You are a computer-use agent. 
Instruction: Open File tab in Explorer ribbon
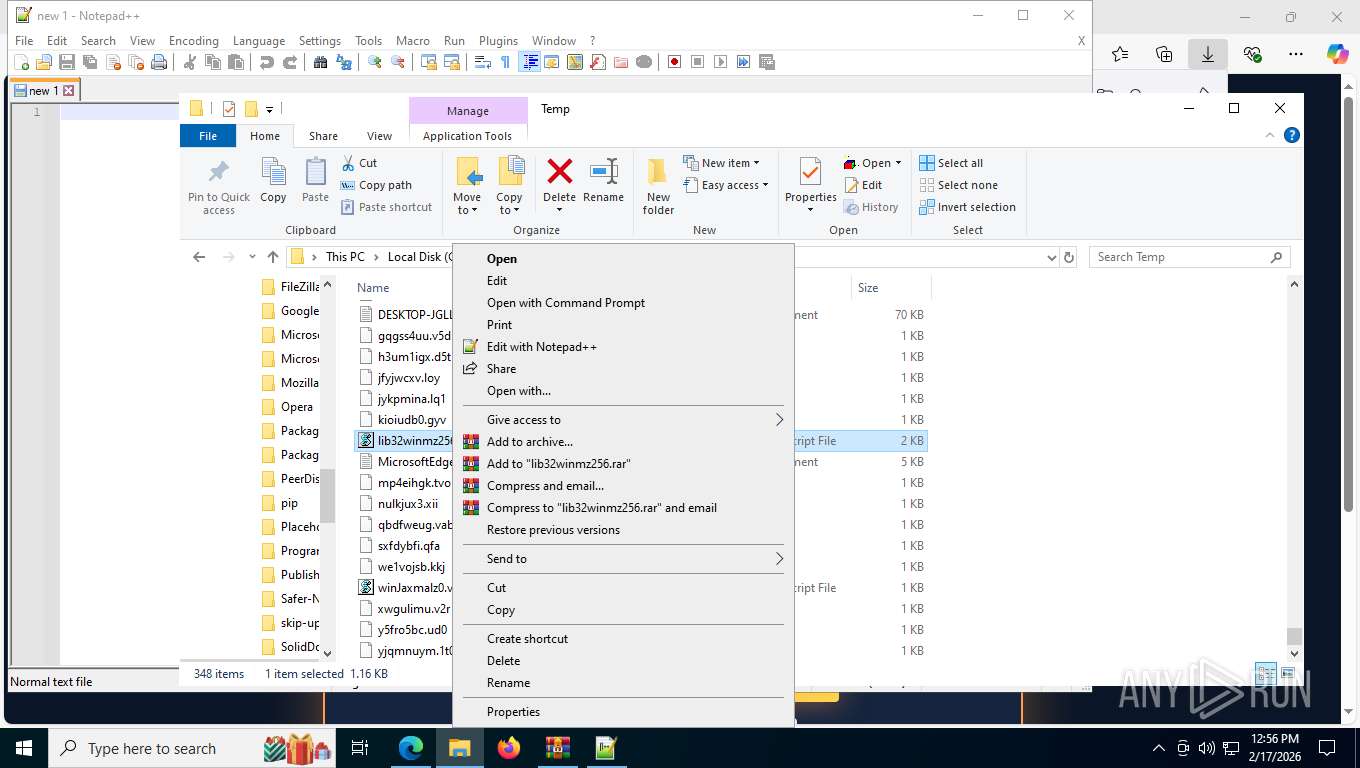click(208, 136)
